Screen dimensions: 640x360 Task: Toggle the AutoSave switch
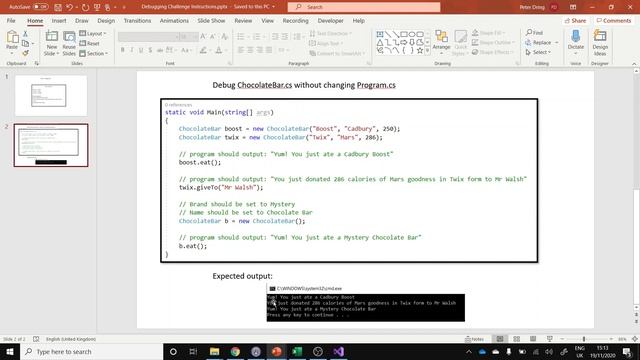click(40, 7)
